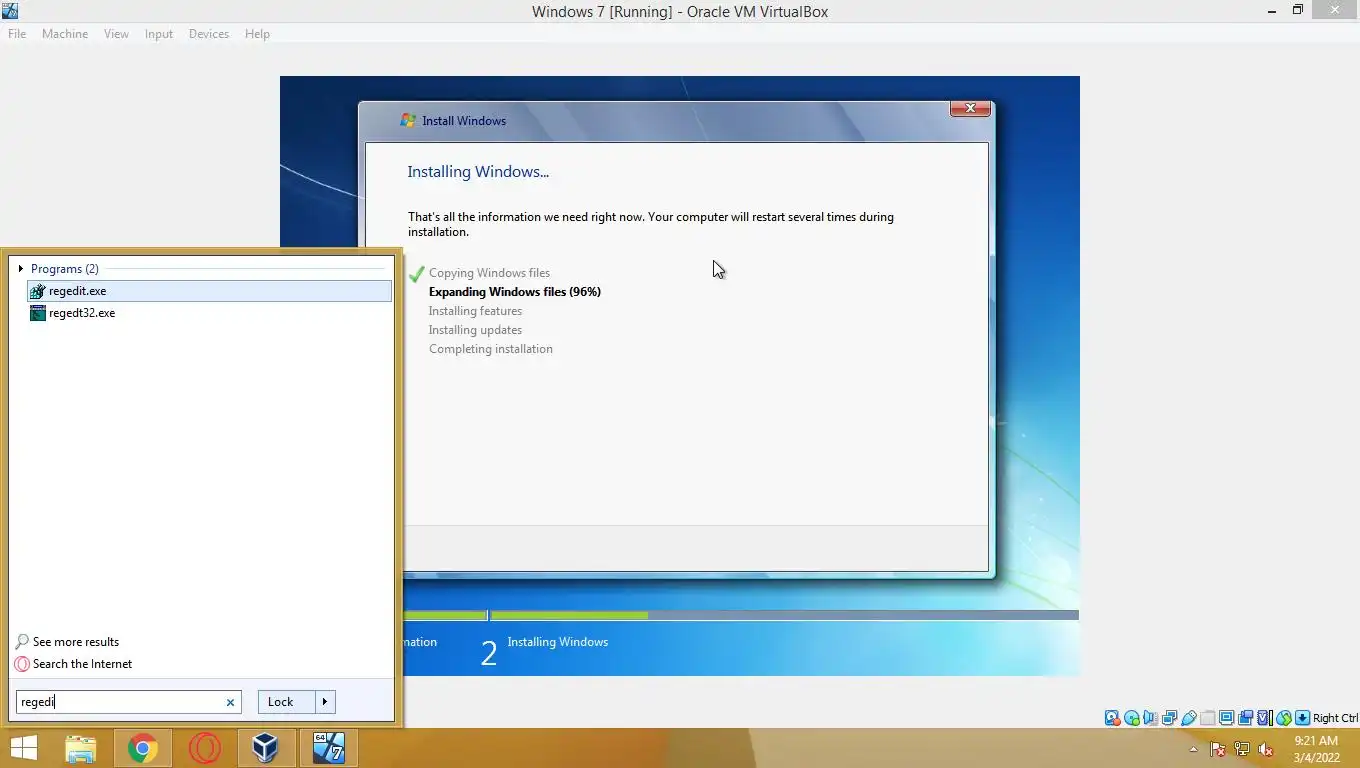The image size is (1360, 768).
Task: Show hidden system tray icons
Action: [x=1193, y=749]
